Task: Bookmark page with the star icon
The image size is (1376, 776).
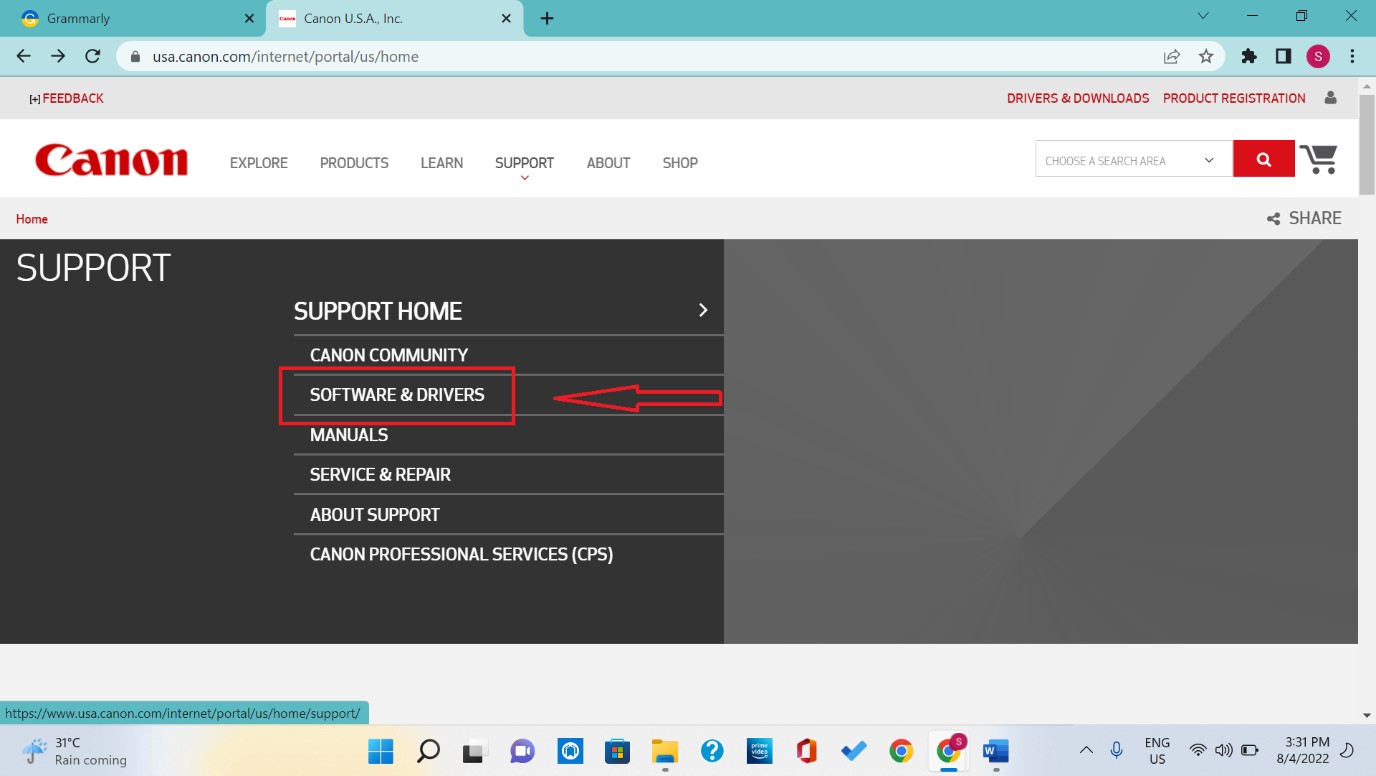Action: tap(1206, 57)
